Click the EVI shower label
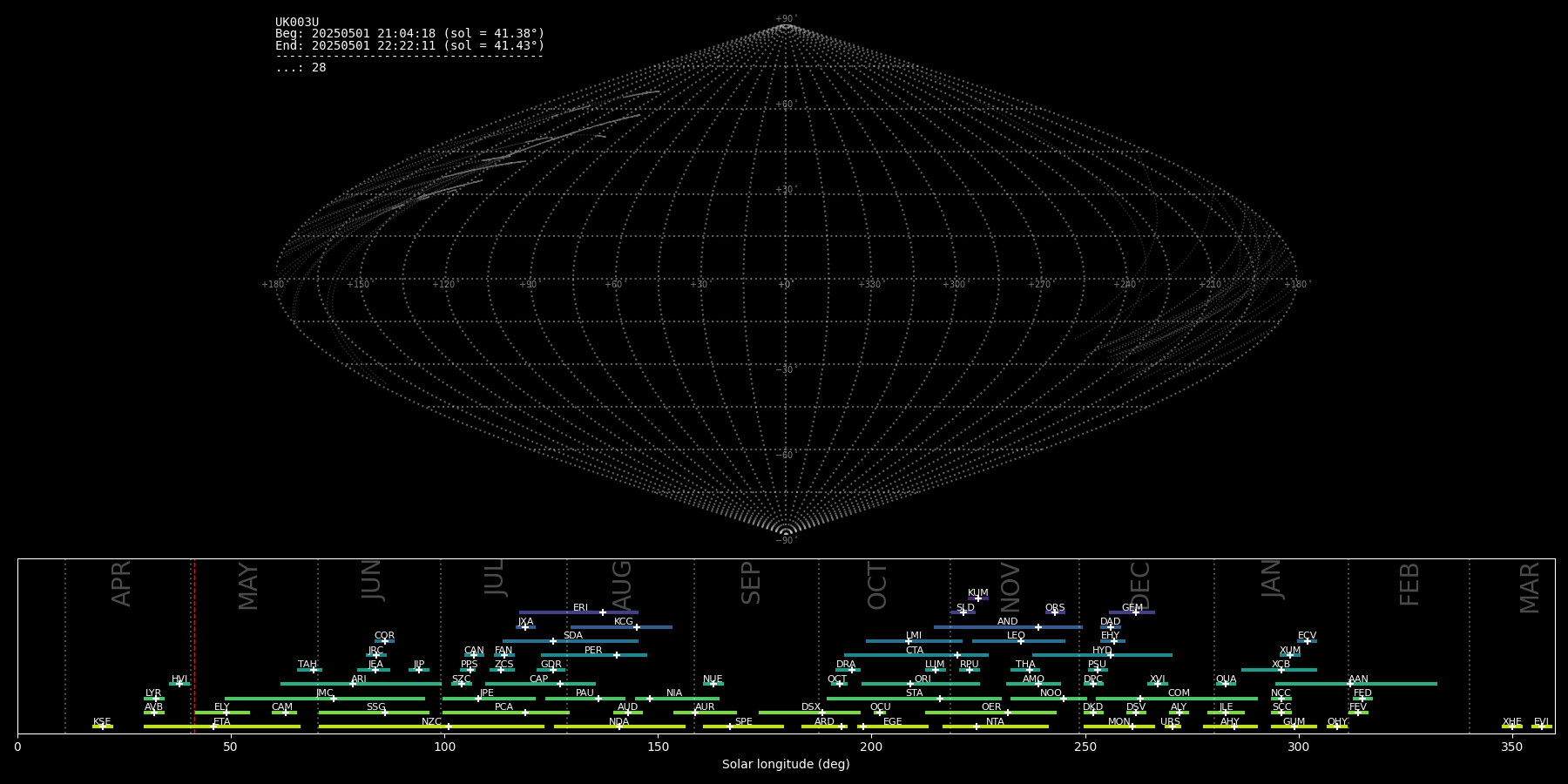Screen dimensions: 1568x784 (x=1541, y=722)
